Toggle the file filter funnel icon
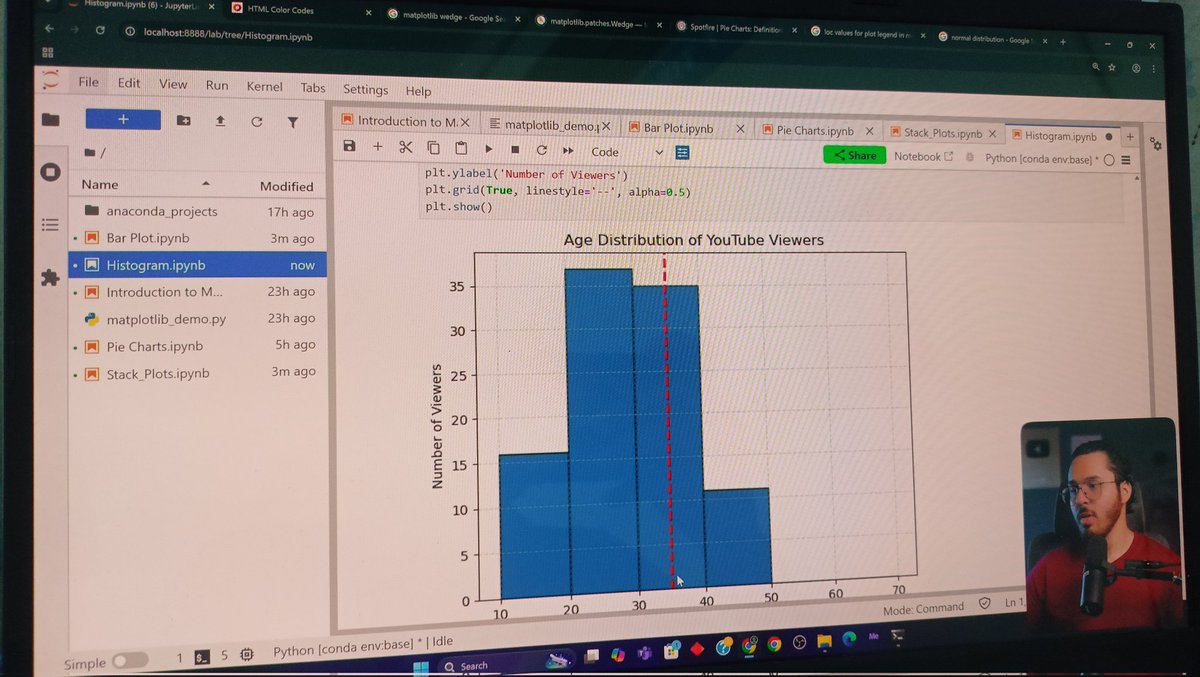1200x677 pixels. [293, 122]
